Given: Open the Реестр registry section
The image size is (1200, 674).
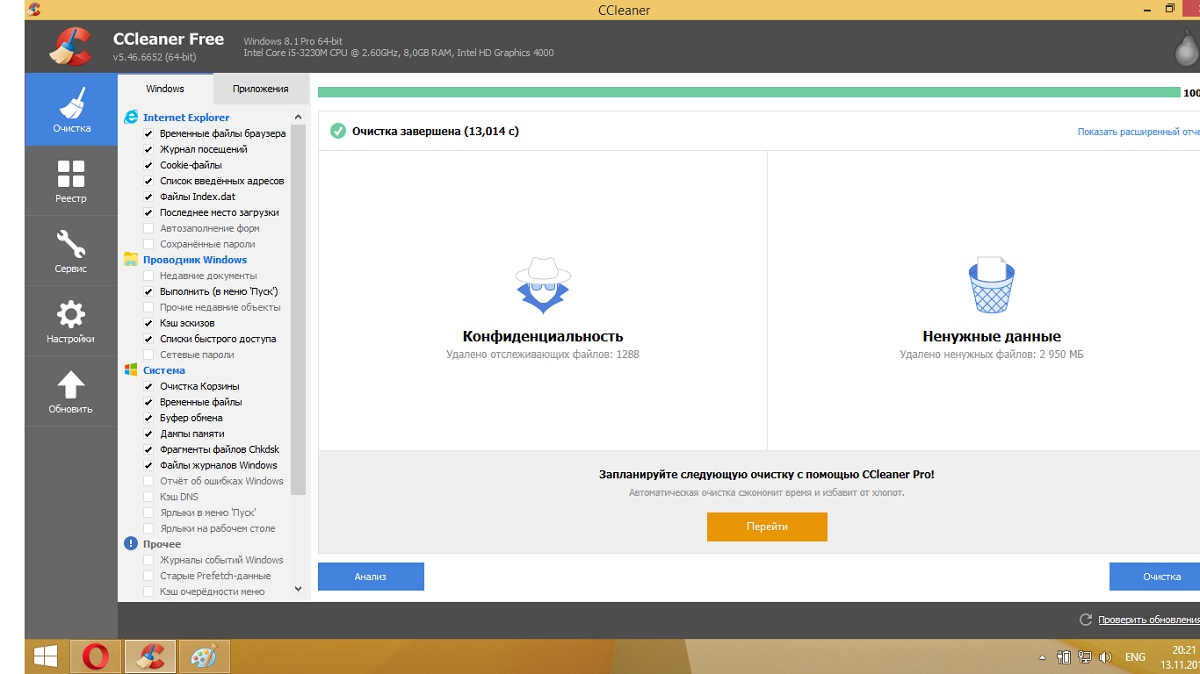Looking at the screenshot, I should click(x=71, y=180).
